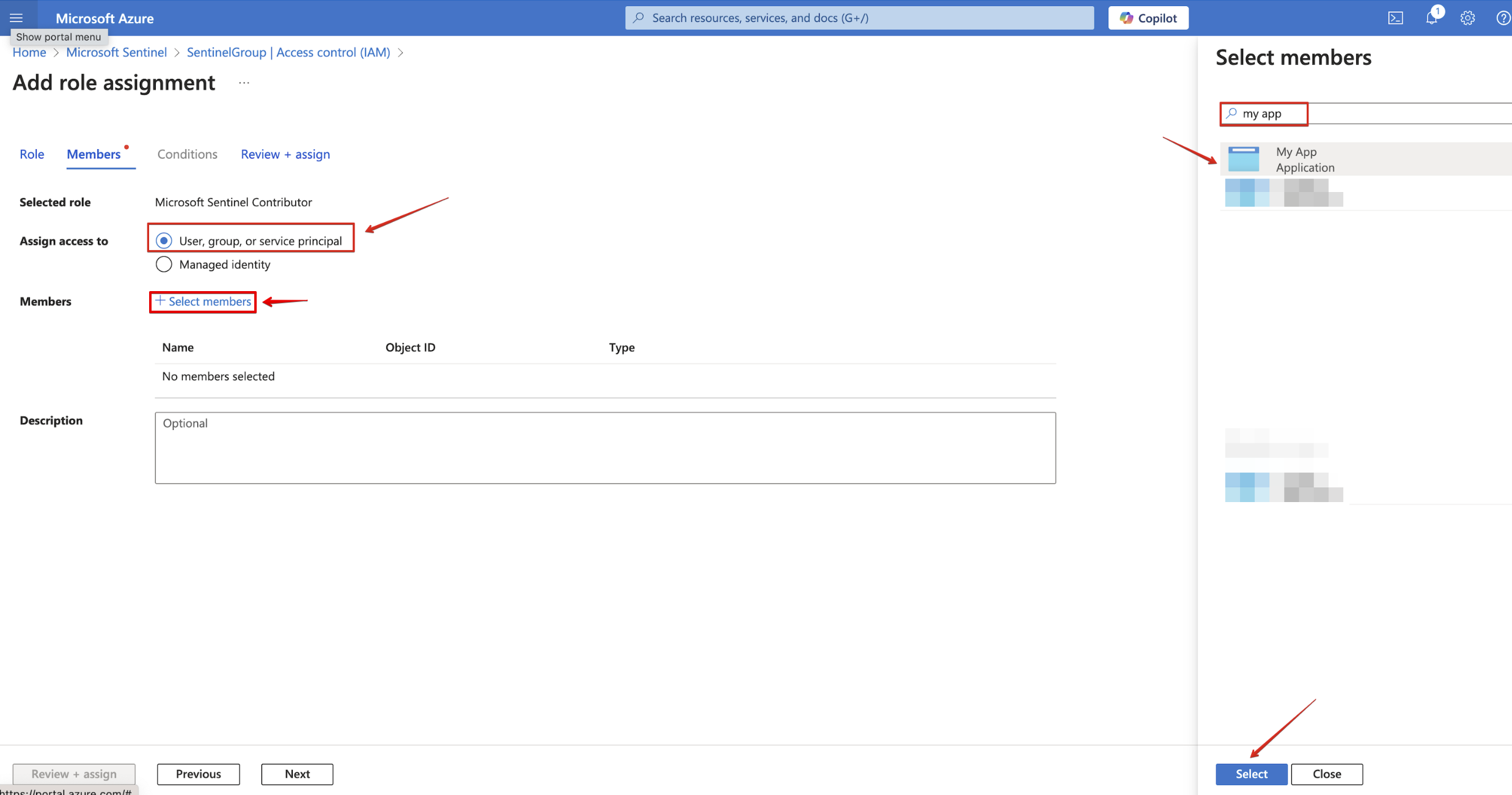Focus the Description optional text box
1512x795 pixels.
(604, 447)
